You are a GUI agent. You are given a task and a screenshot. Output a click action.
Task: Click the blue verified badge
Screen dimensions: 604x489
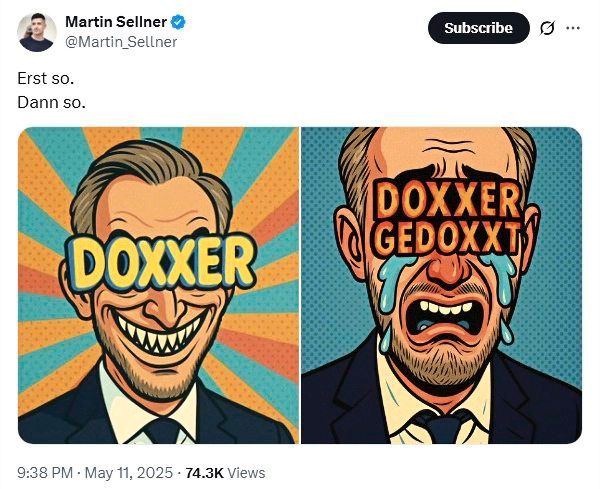[174, 22]
